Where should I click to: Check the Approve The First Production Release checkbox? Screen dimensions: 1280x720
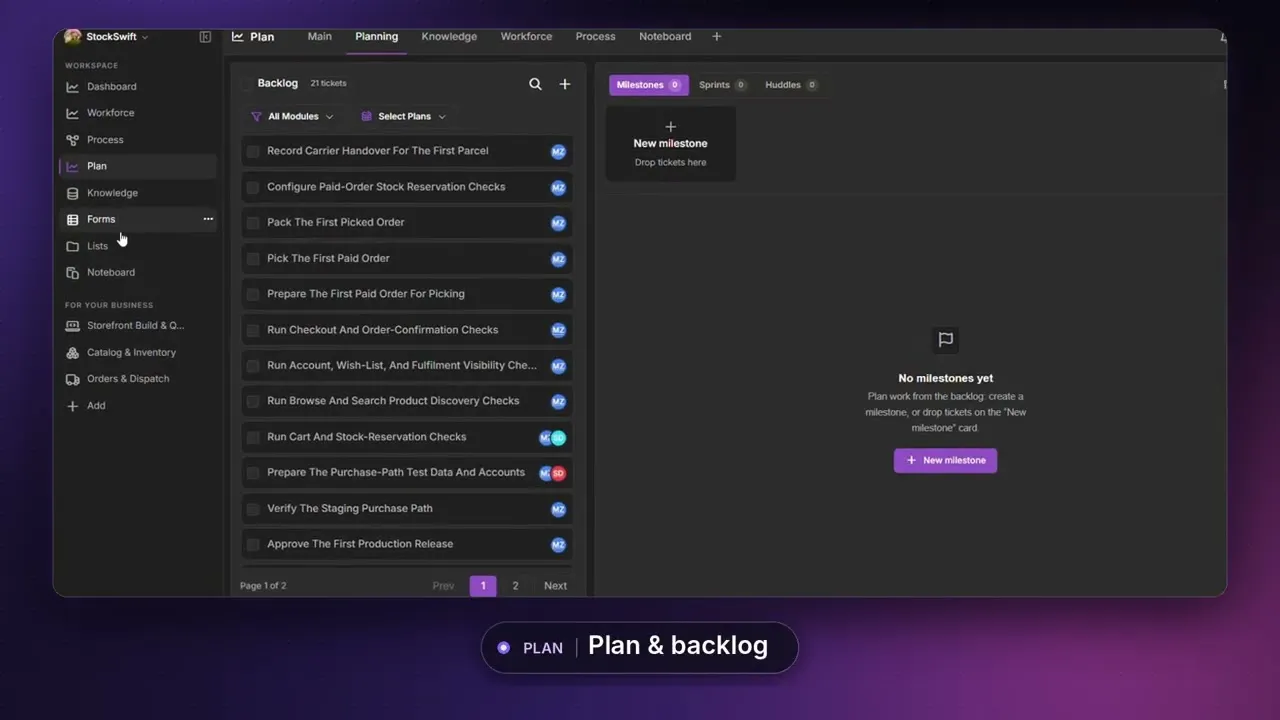coord(253,545)
